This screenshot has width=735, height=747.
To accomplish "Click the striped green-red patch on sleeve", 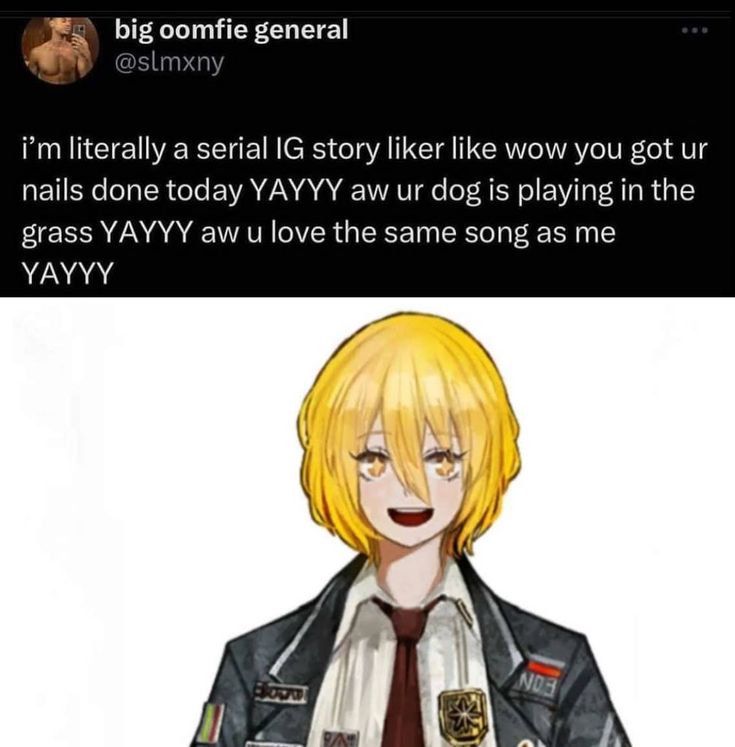I will pyautogui.click(x=212, y=724).
